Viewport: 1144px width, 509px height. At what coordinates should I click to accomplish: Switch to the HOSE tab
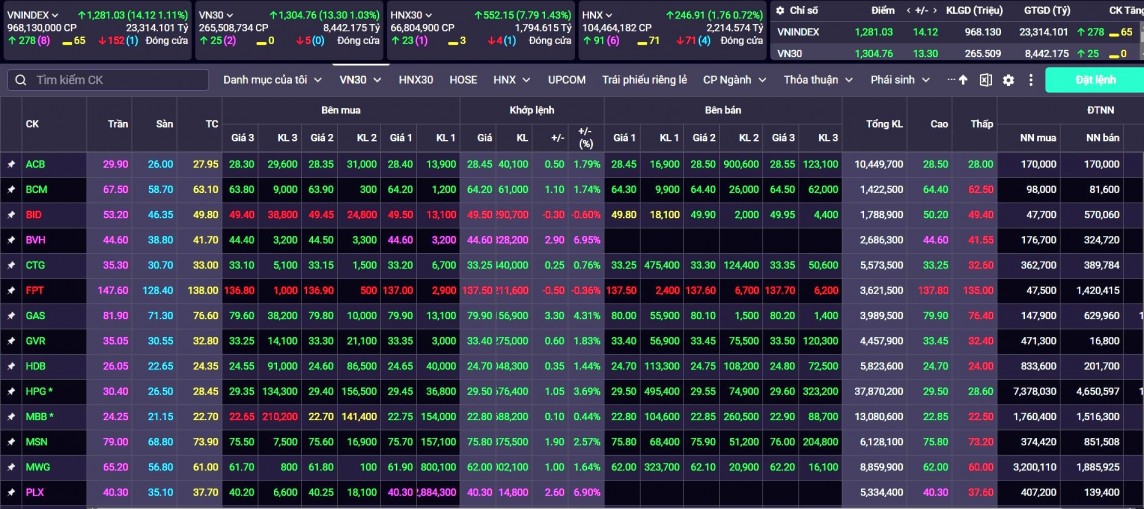pos(463,80)
